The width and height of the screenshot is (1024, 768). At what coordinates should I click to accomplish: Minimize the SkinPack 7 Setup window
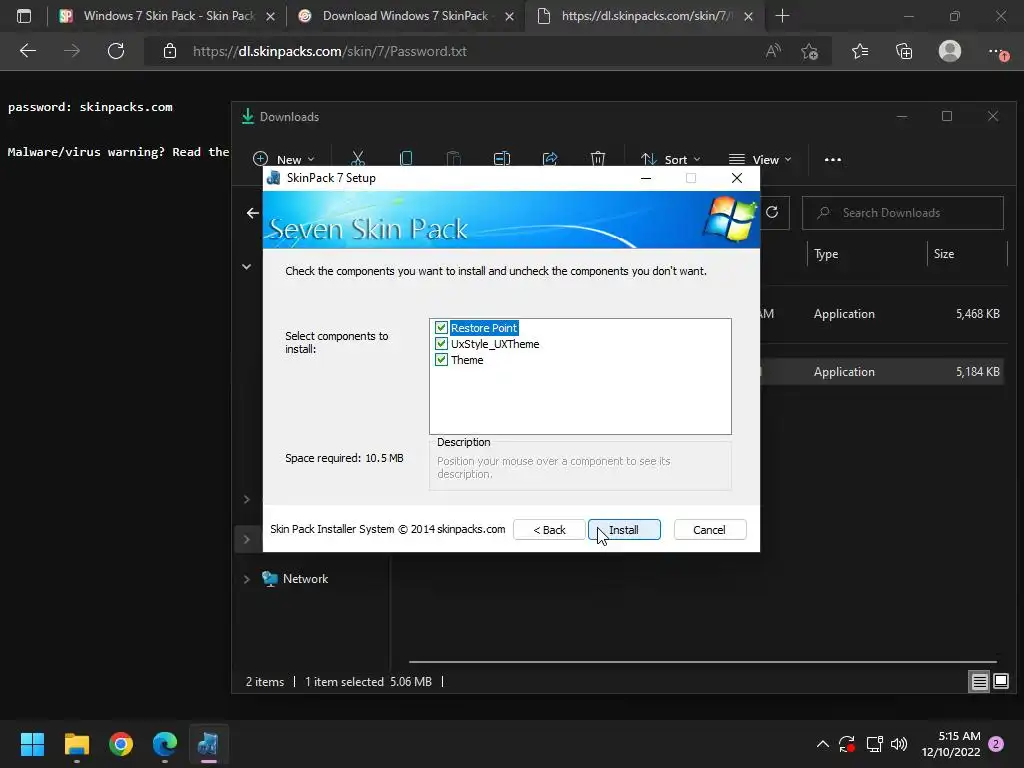[x=646, y=178]
